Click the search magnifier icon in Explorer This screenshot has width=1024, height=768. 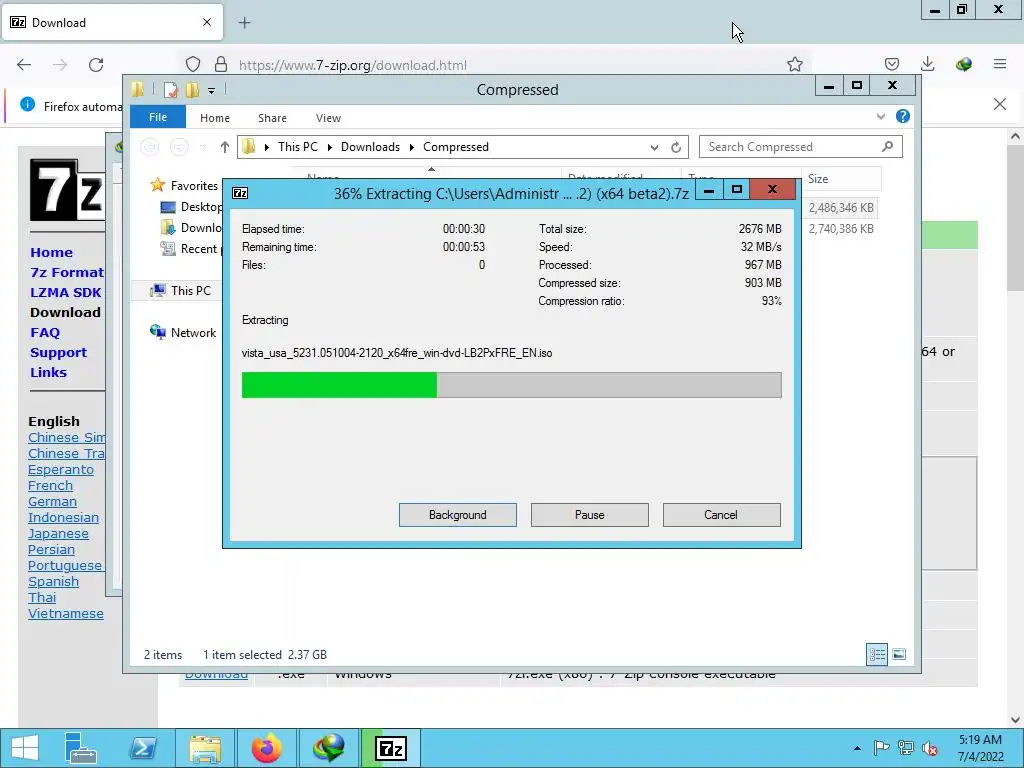(x=888, y=146)
